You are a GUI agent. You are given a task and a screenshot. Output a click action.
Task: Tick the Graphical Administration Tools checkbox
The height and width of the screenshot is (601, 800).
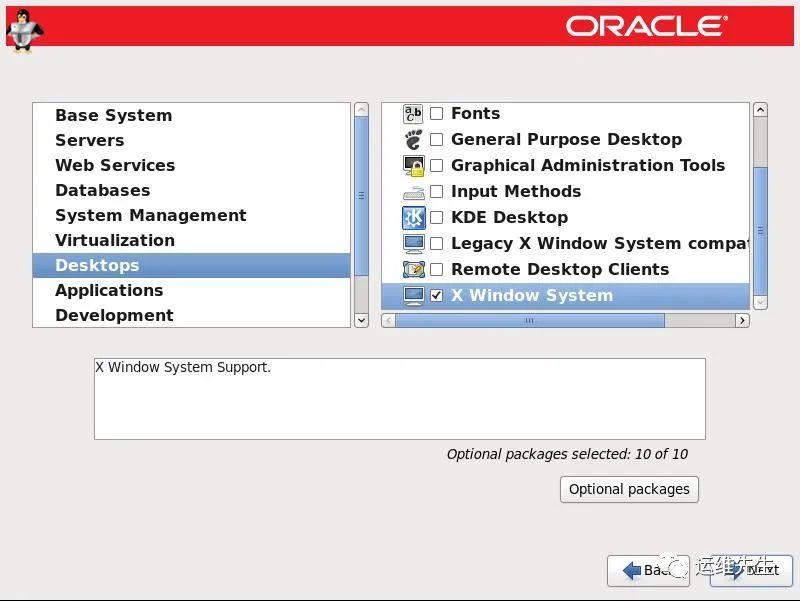pyautogui.click(x=436, y=165)
